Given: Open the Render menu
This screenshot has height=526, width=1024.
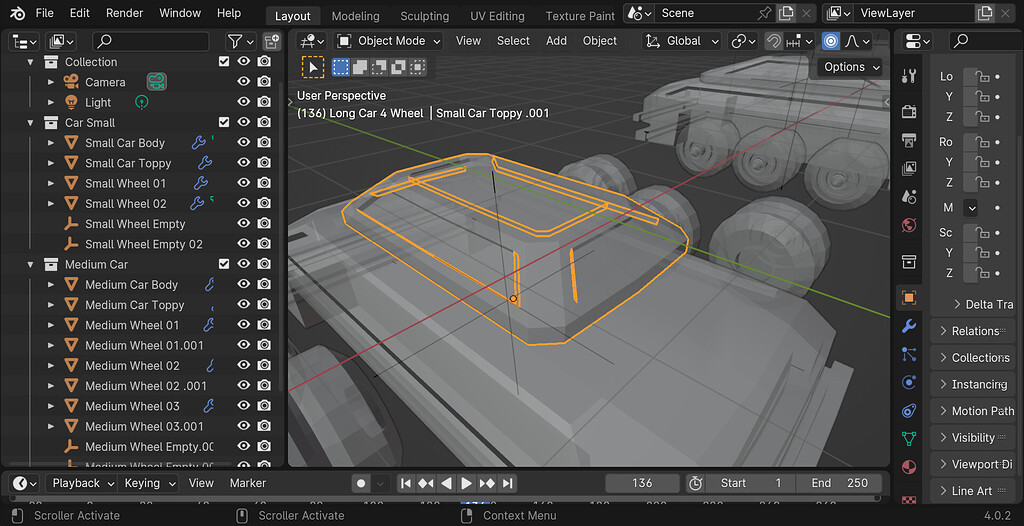Looking at the screenshot, I should 125,13.
